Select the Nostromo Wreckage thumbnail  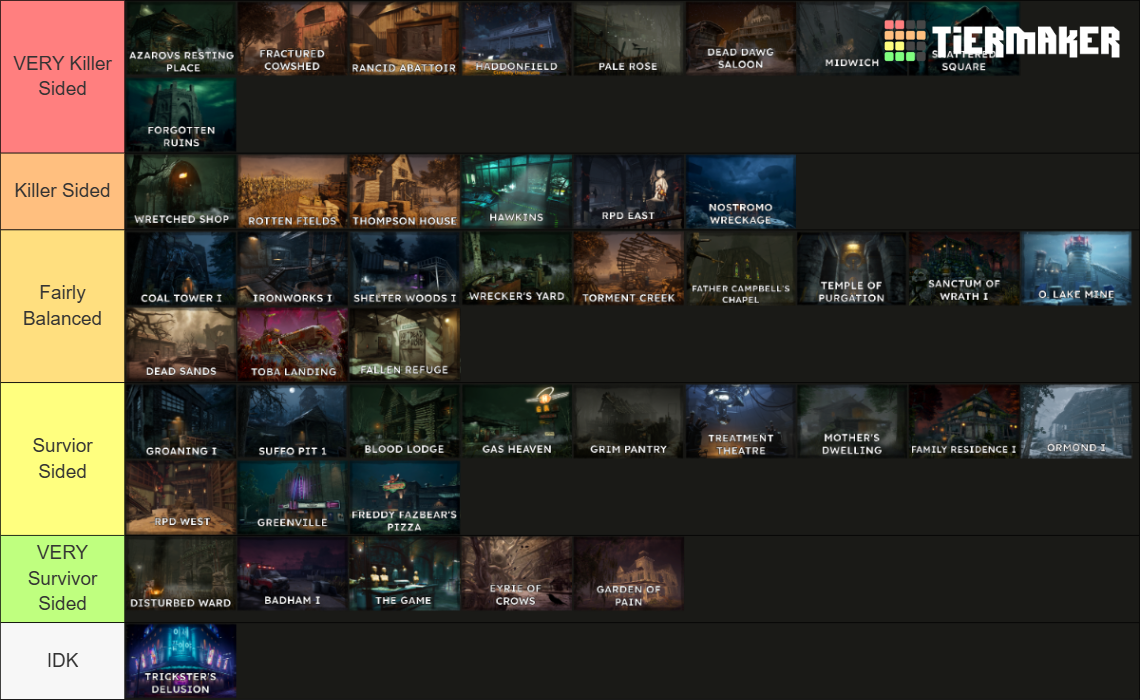(x=740, y=191)
